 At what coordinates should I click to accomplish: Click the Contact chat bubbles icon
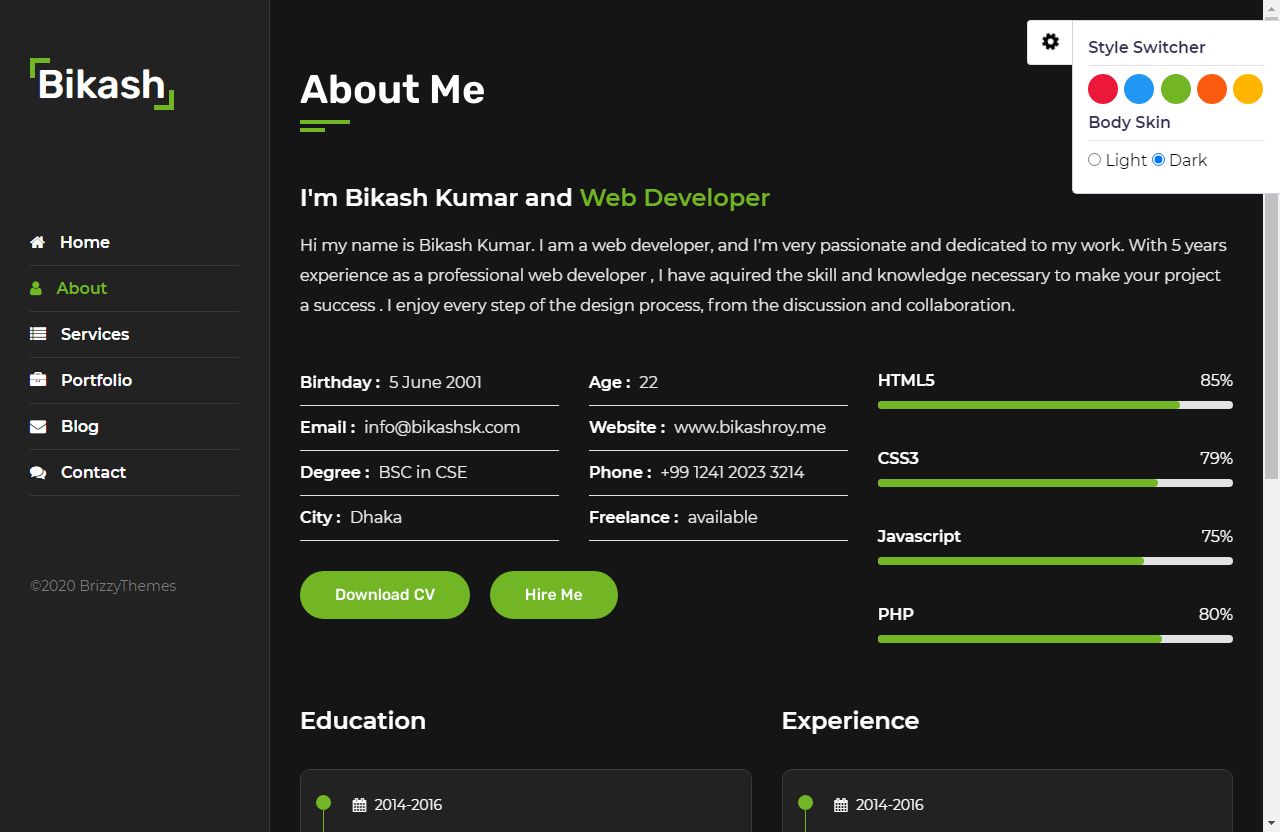(x=38, y=472)
